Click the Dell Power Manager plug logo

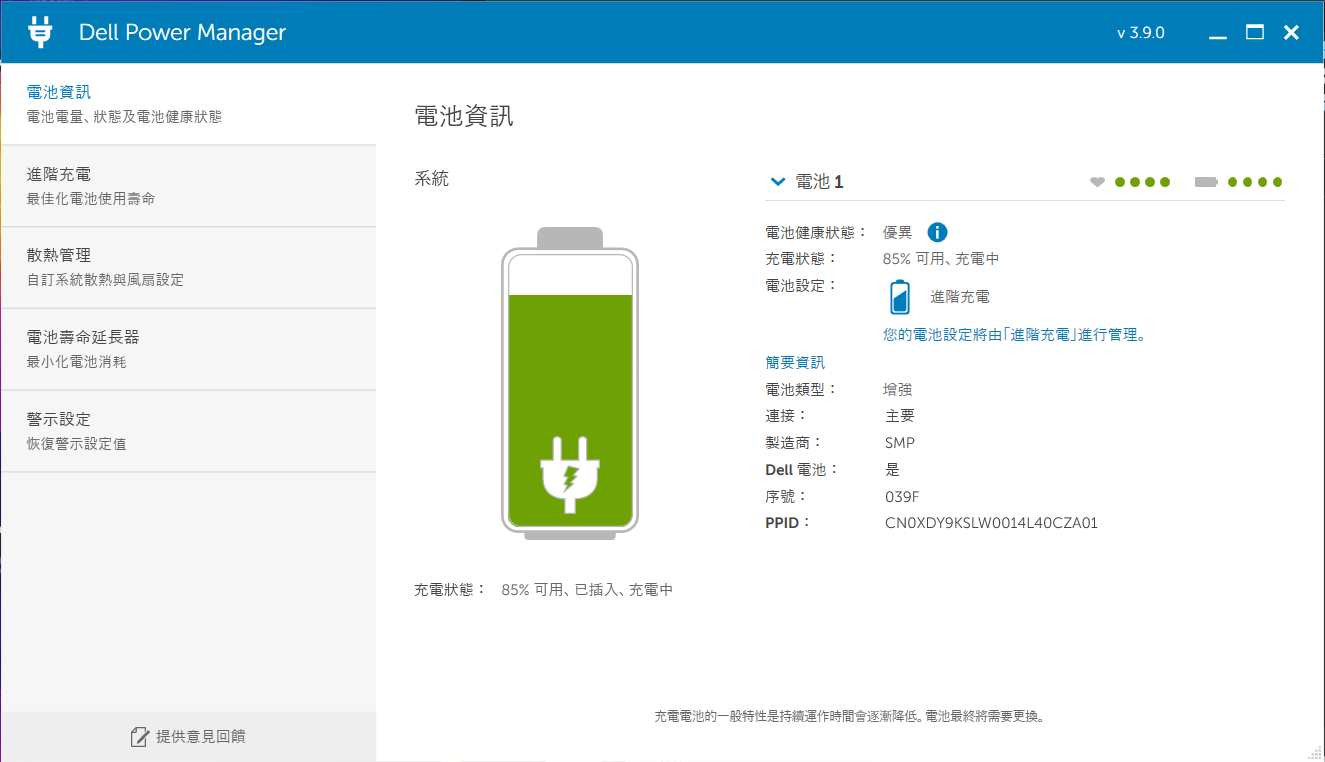point(40,32)
